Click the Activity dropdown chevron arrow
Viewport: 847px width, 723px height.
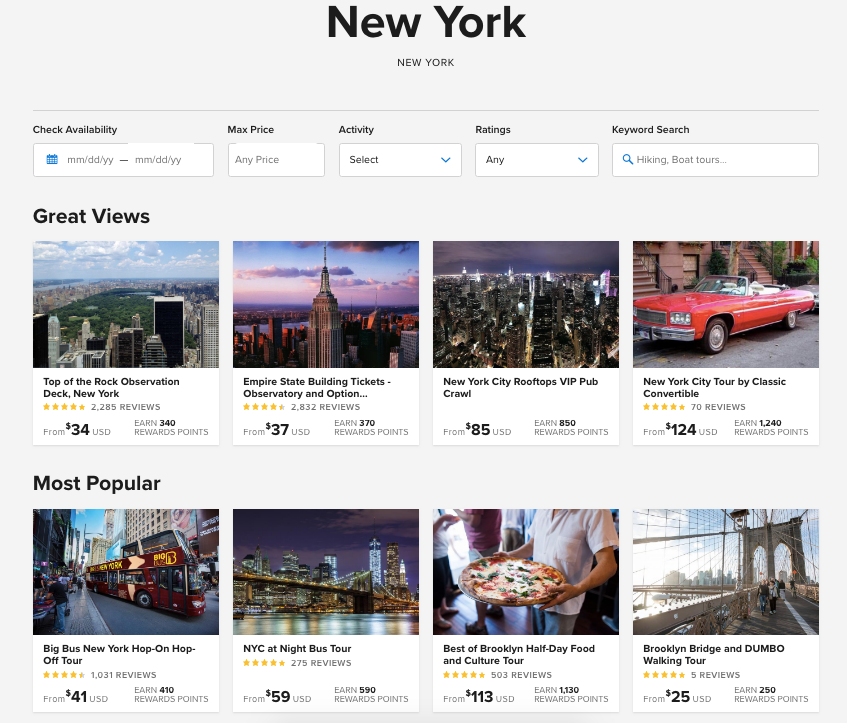tap(446, 160)
